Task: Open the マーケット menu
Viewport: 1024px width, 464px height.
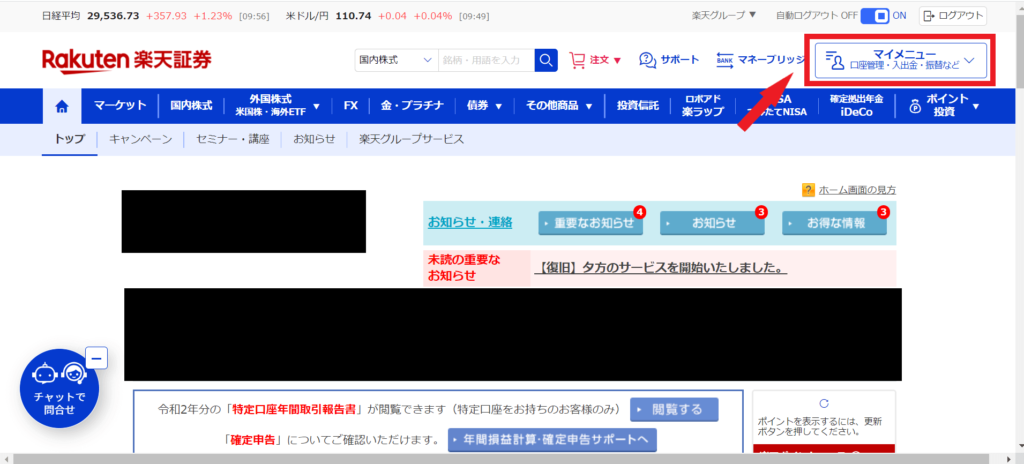Action: [x=120, y=106]
